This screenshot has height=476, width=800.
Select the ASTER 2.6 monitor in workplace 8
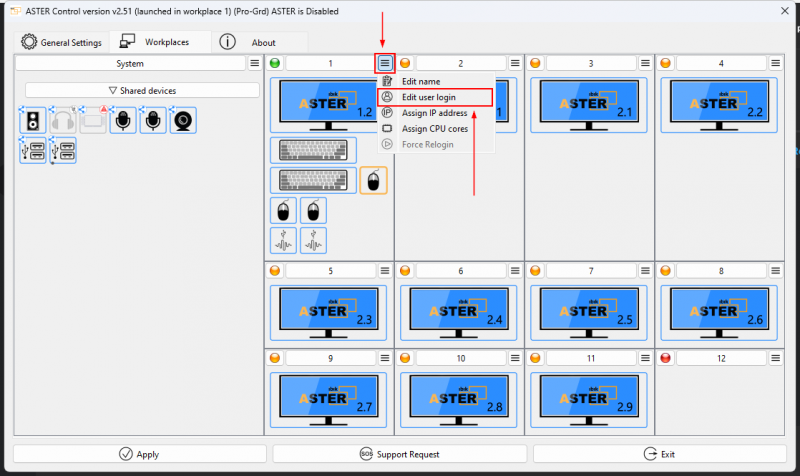tap(719, 313)
